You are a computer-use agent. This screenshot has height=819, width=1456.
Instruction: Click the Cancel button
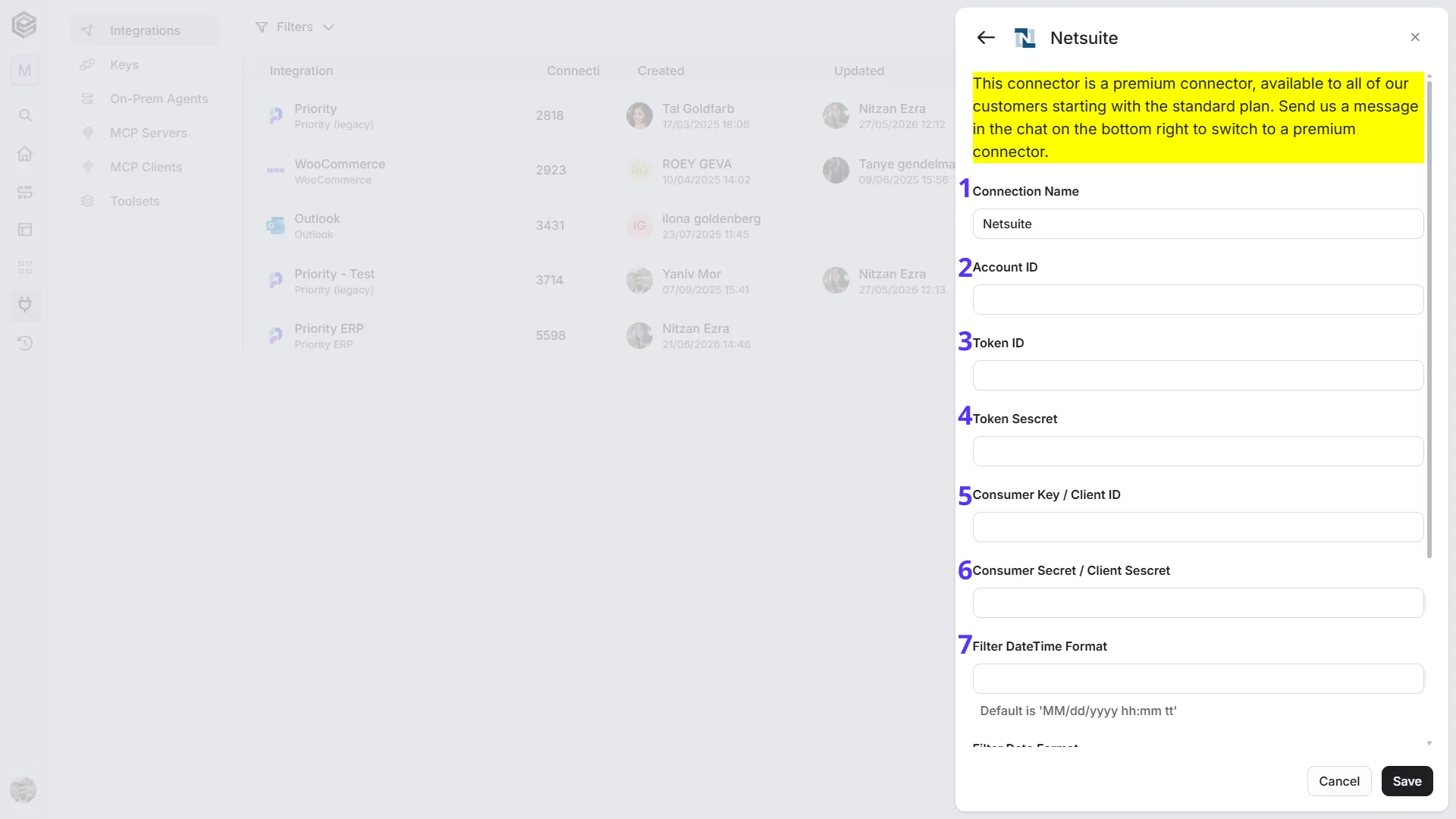tap(1338, 781)
